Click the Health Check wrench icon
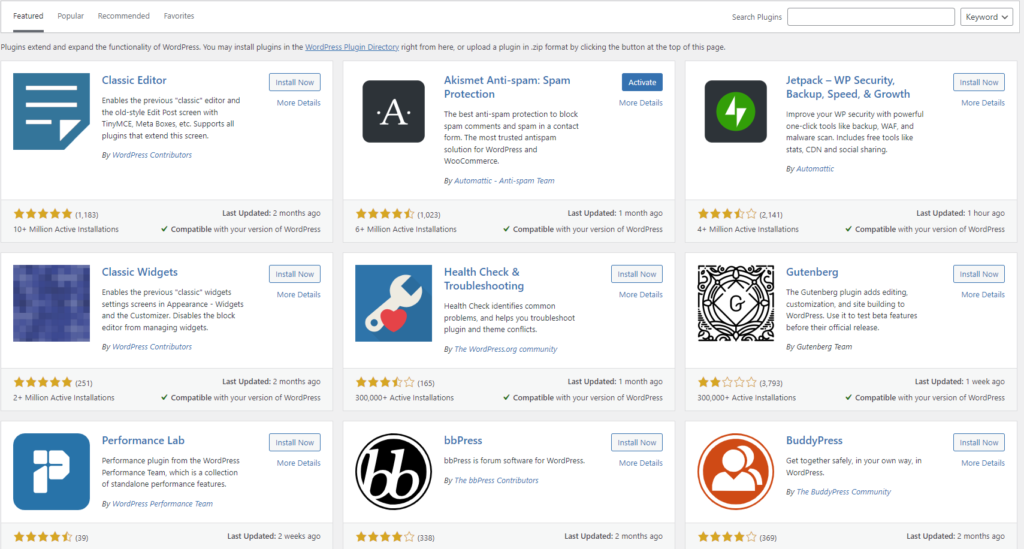The image size is (1024, 549). point(393,303)
